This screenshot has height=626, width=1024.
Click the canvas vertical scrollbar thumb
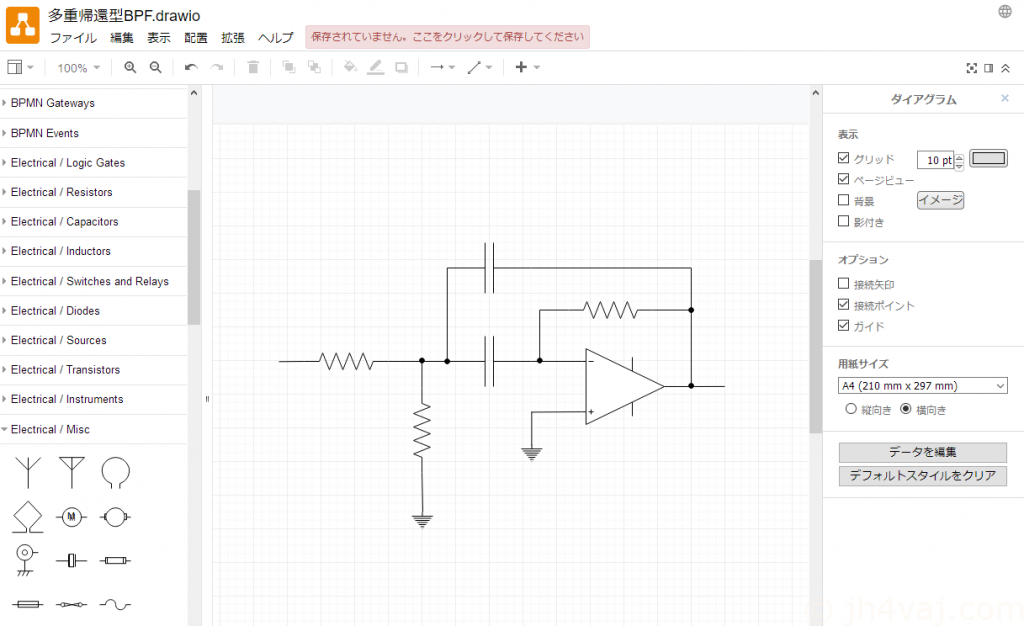pos(816,347)
